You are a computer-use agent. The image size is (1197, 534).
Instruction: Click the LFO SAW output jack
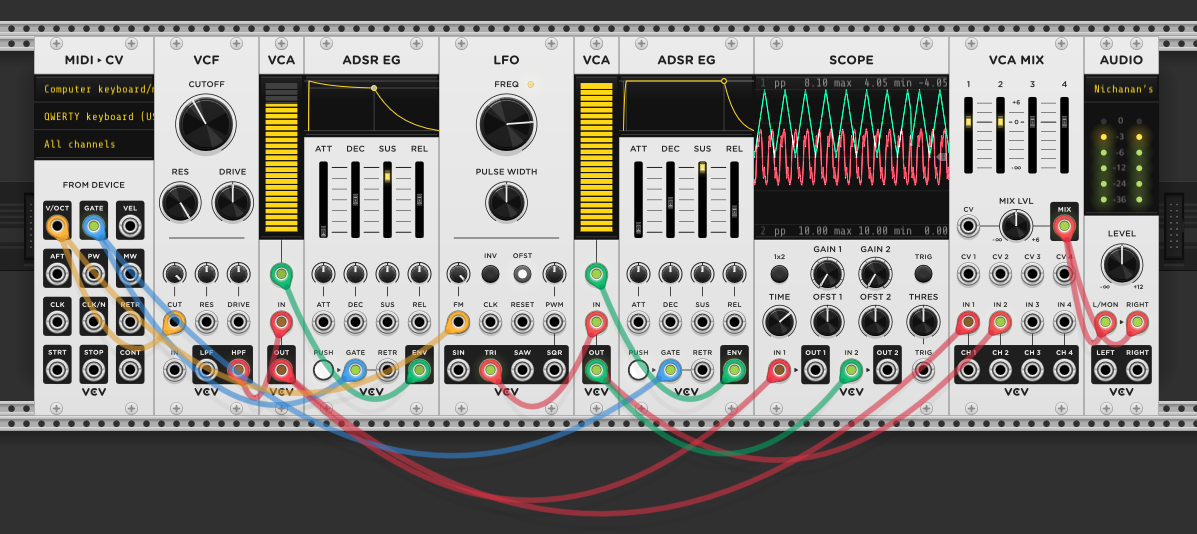[x=522, y=371]
